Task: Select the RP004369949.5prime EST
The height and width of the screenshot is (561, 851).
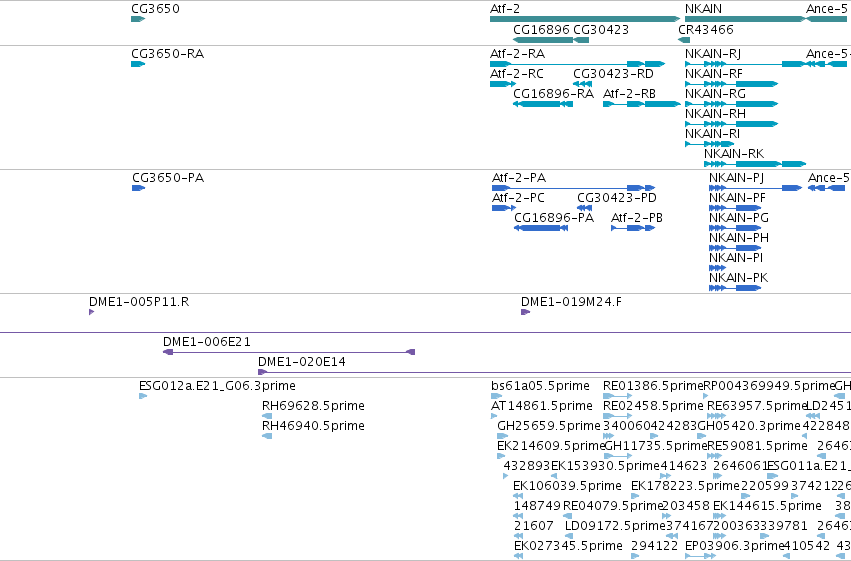Action: pos(706,396)
